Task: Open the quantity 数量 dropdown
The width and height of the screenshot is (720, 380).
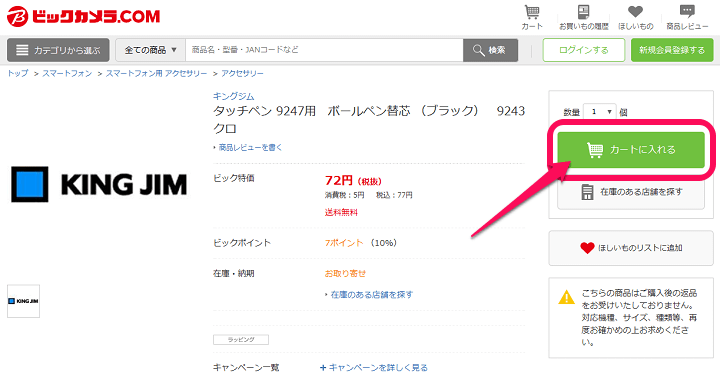Action: coord(600,112)
